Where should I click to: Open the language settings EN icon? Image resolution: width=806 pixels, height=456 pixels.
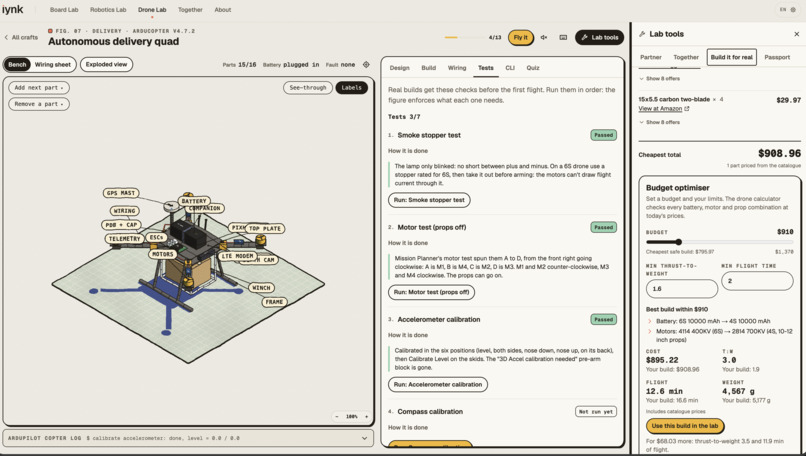click(x=787, y=10)
